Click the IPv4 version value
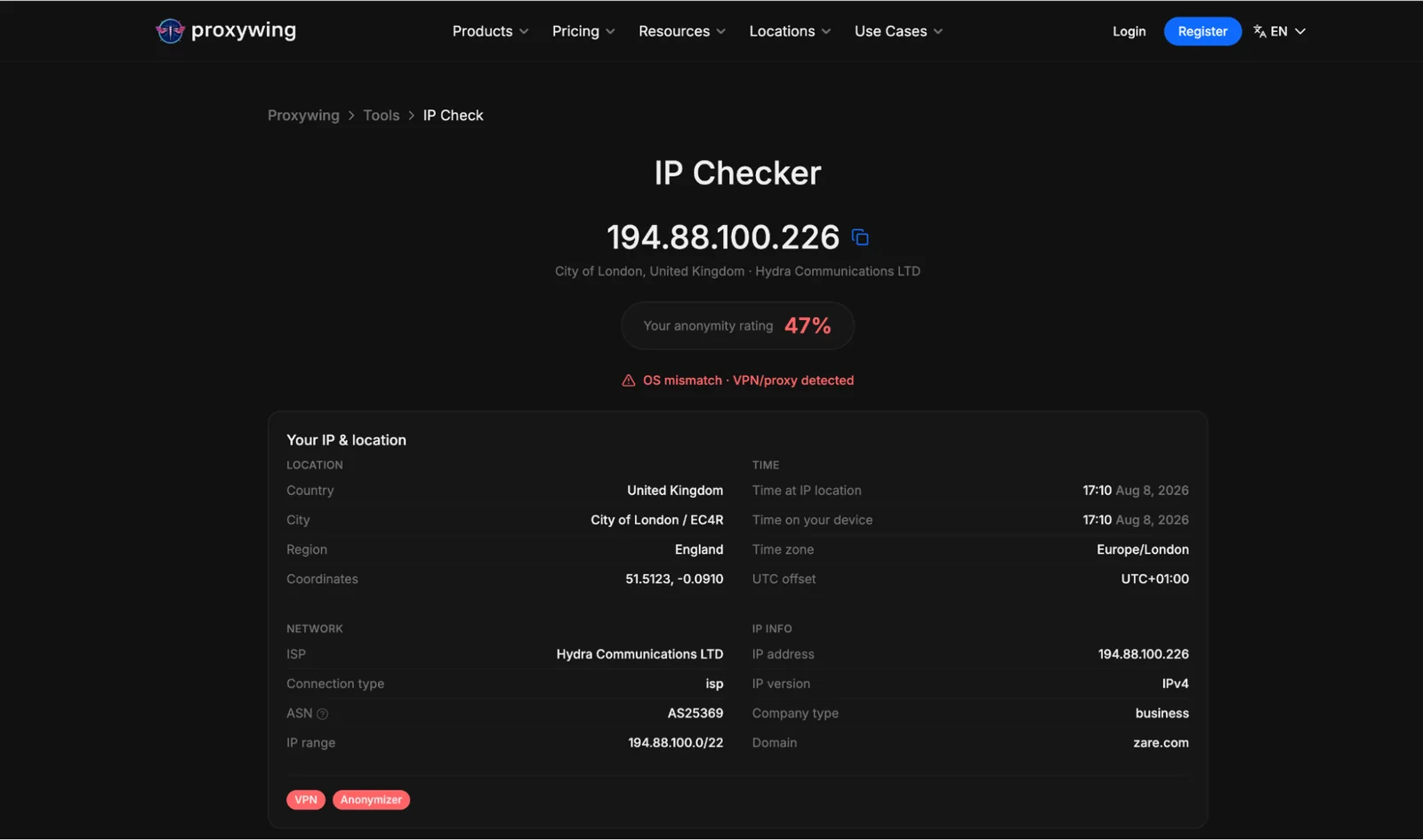 point(1175,684)
